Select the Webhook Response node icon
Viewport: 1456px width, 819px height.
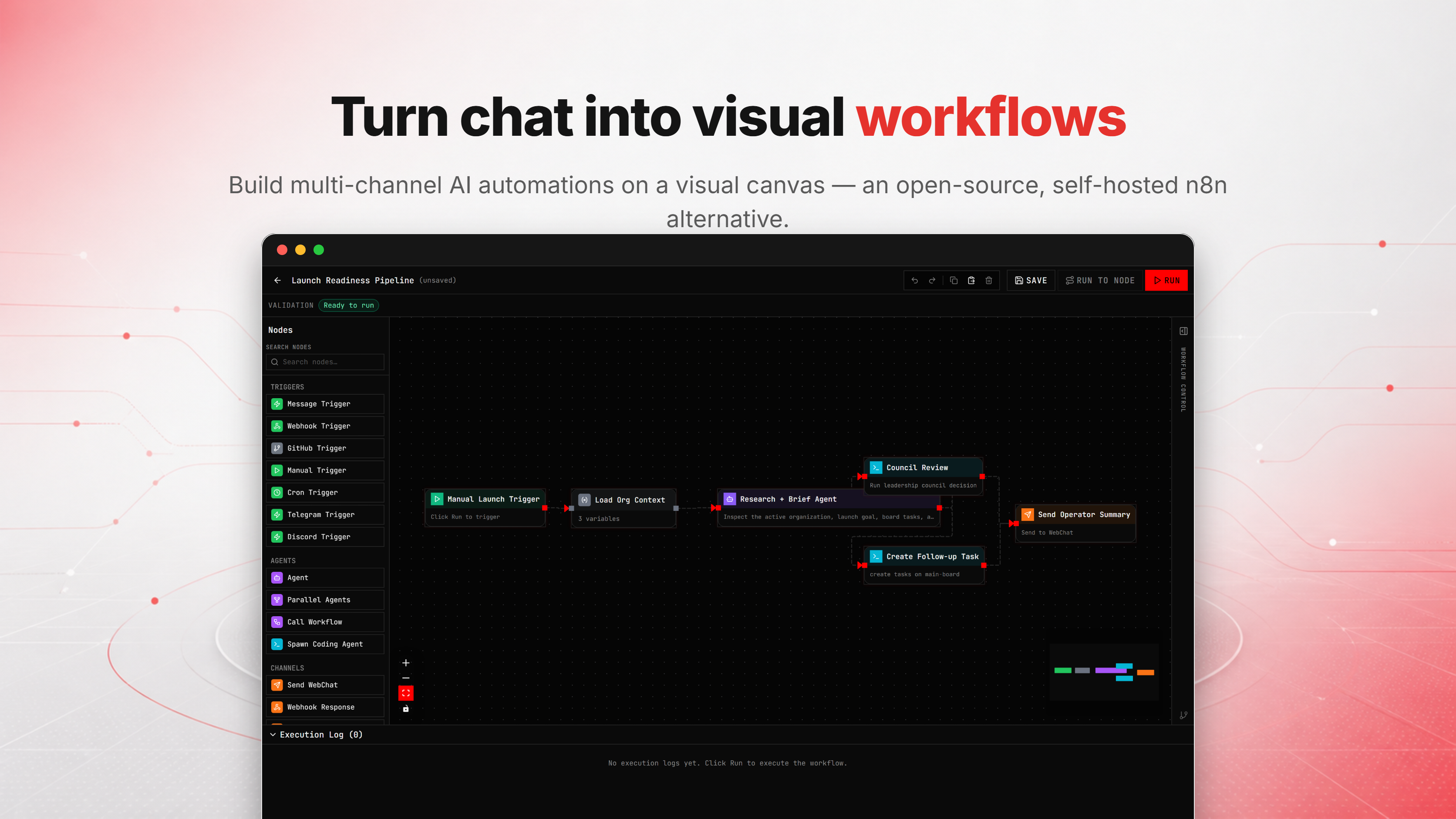pos(277,707)
